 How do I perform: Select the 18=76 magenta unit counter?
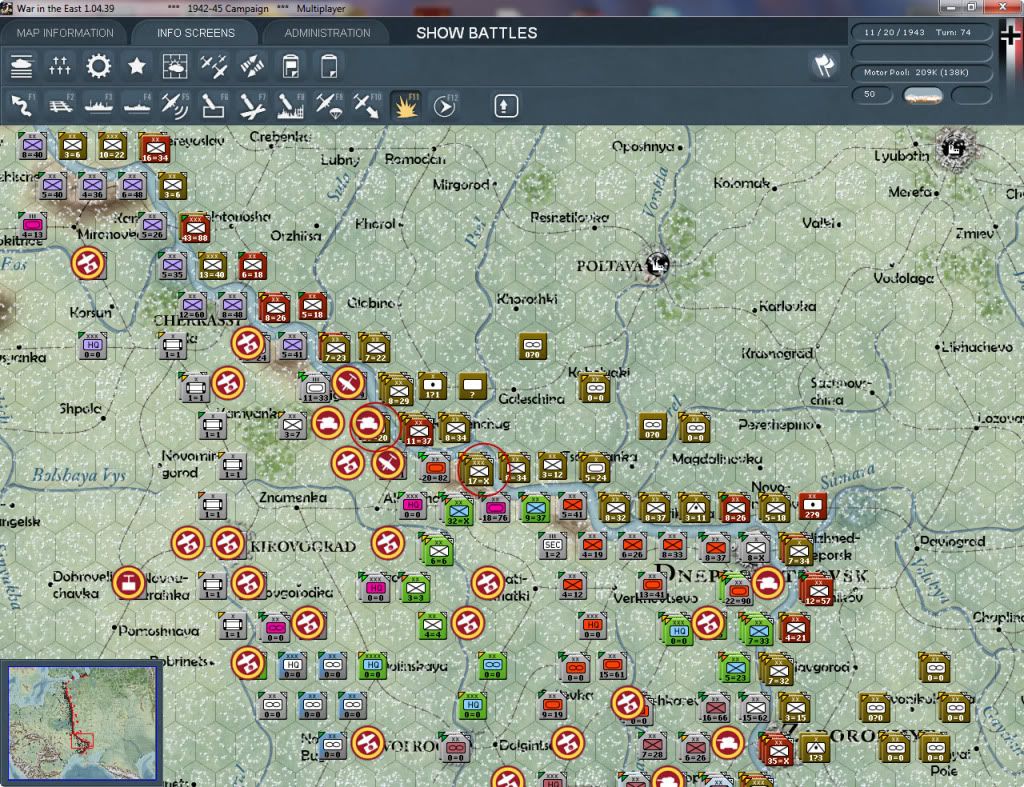(495, 508)
